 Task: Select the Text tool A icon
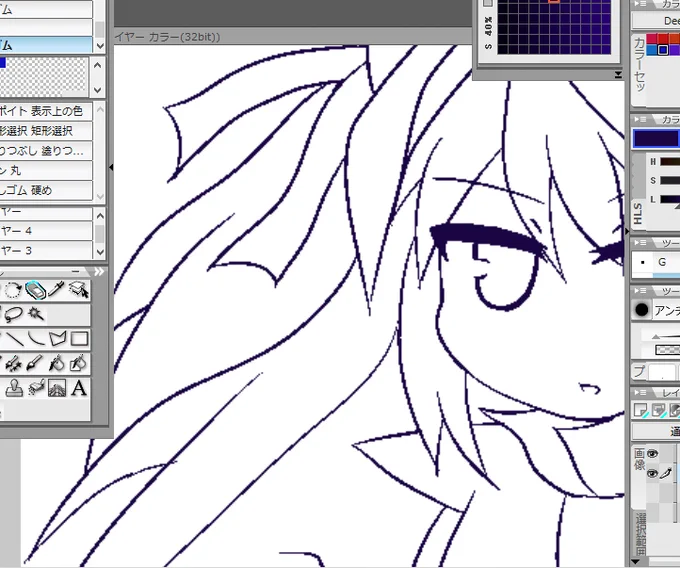point(79,388)
